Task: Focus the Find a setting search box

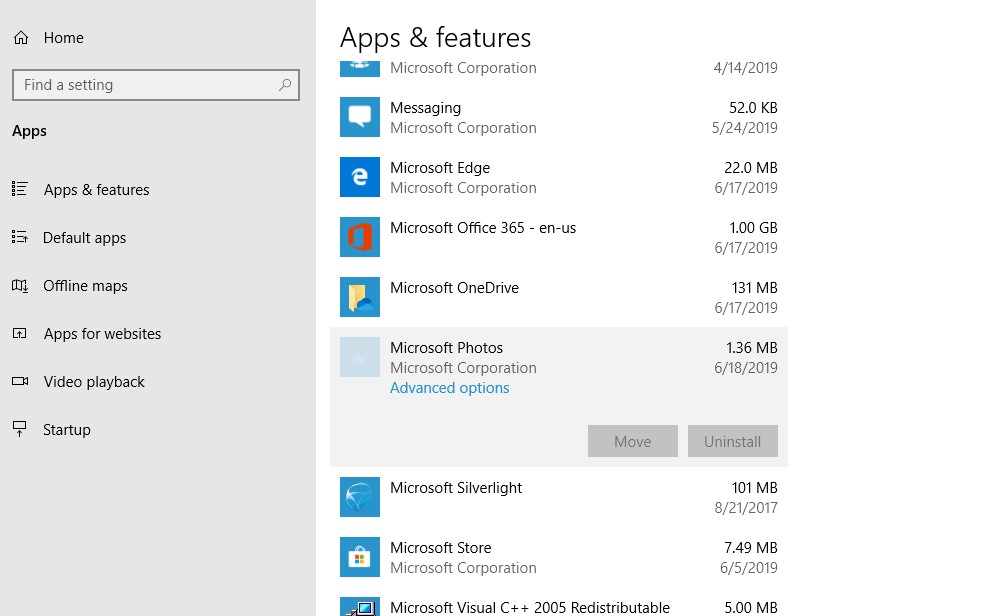Action: tap(156, 85)
